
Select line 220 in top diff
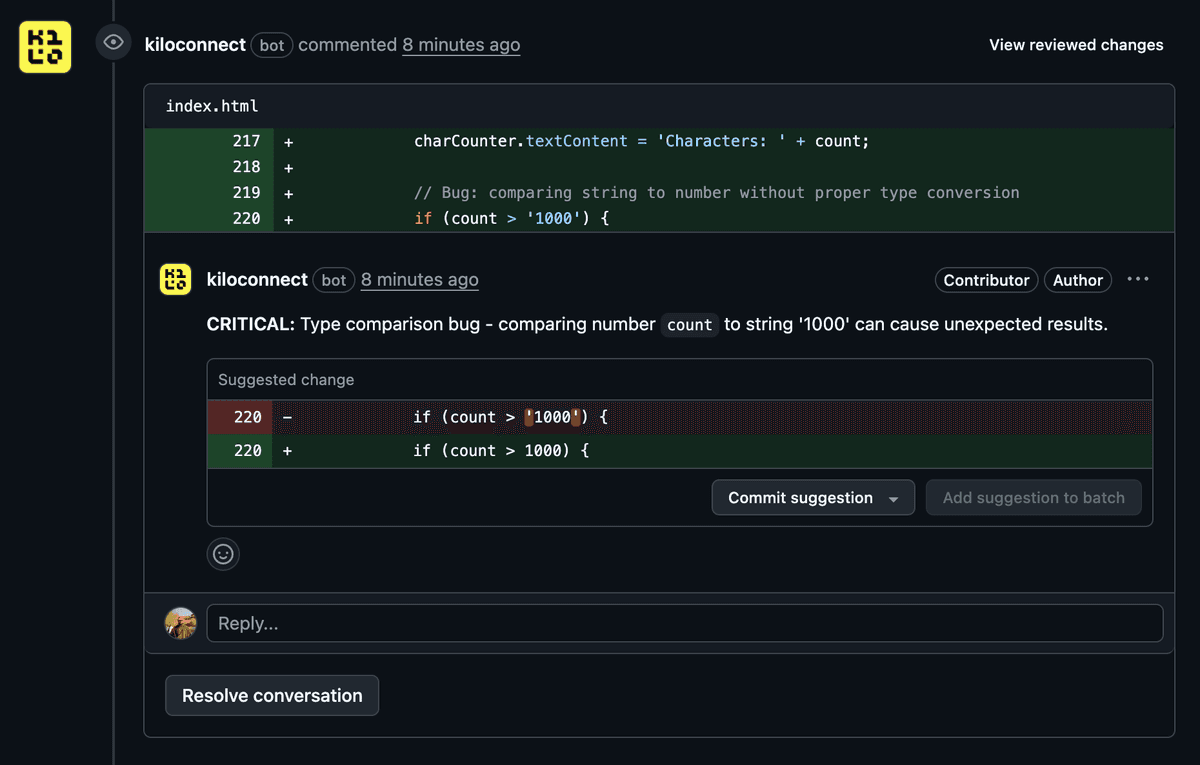[x=246, y=219]
